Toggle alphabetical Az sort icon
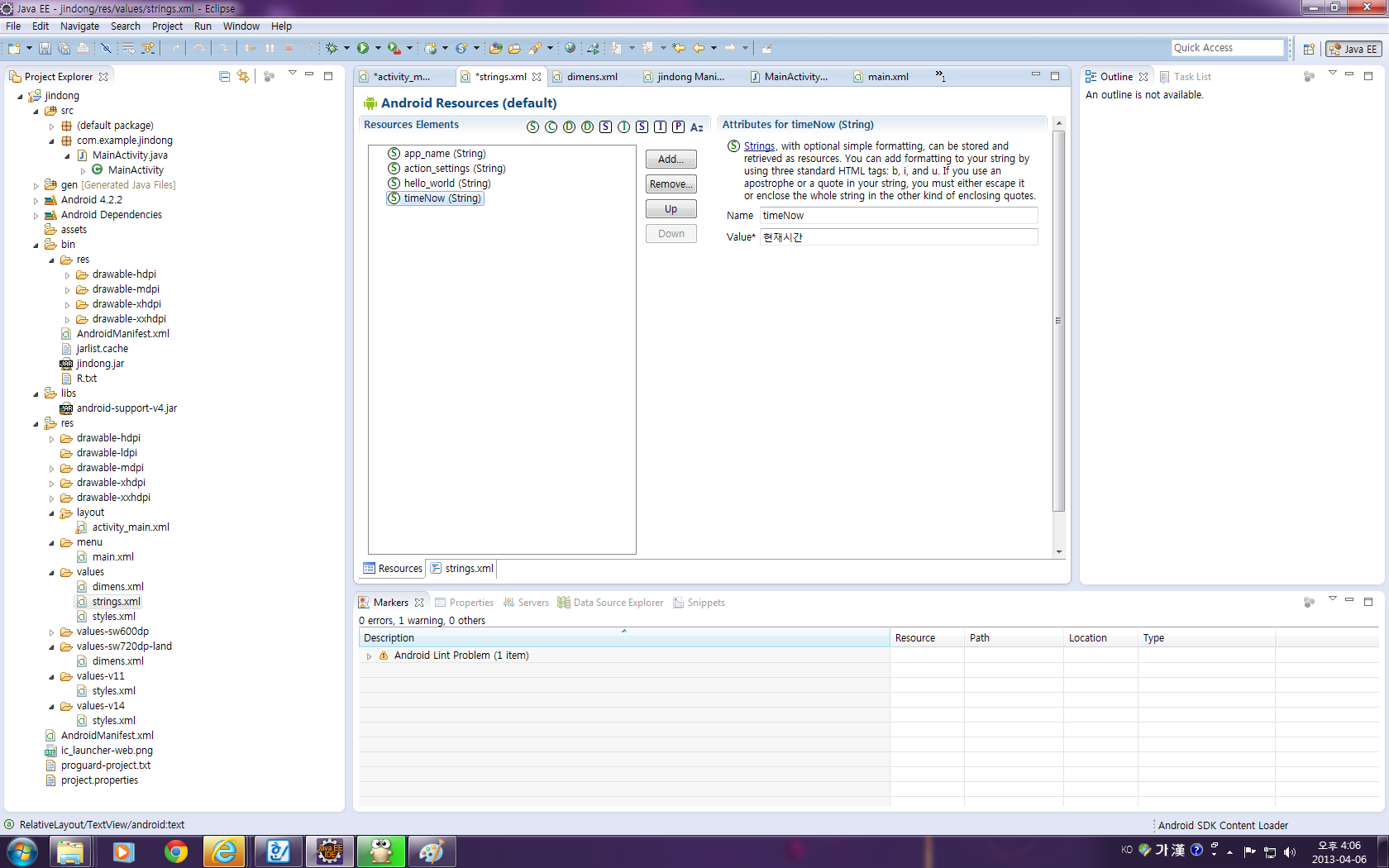Image resolution: width=1389 pixels, height=868 pixels. click(x=697, y=126)
